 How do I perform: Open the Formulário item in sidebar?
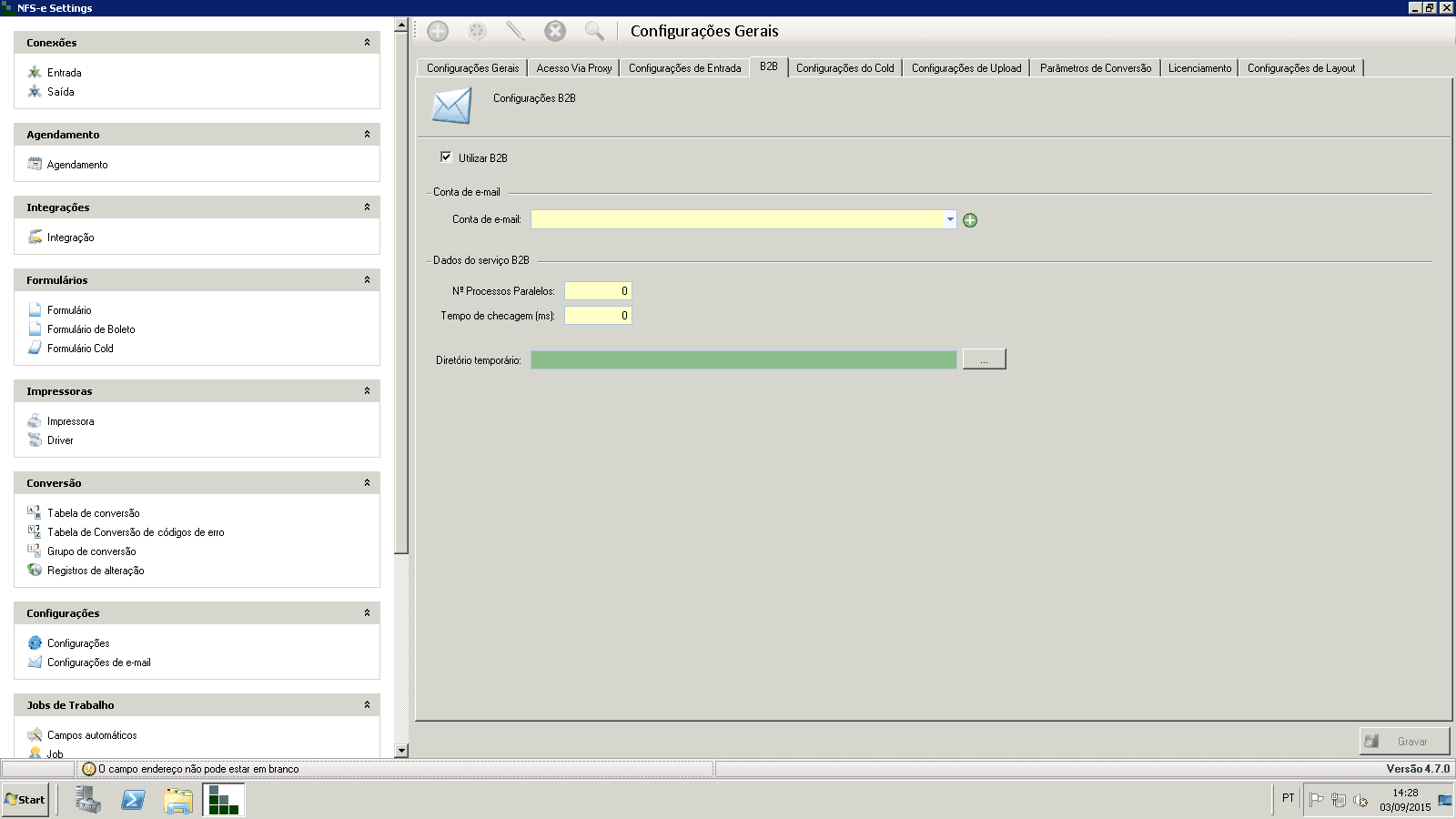pos(69,310)
